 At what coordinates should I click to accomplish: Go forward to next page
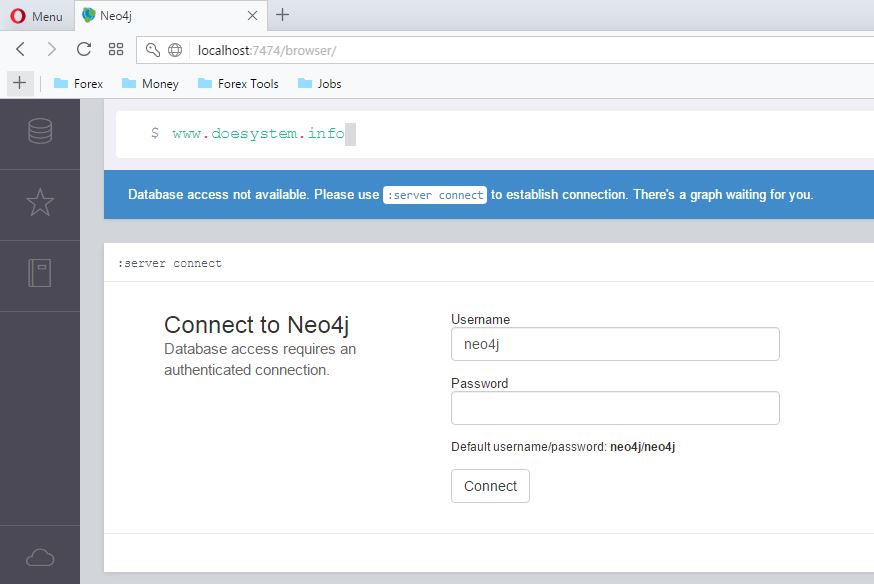click(x=51, y=50)
